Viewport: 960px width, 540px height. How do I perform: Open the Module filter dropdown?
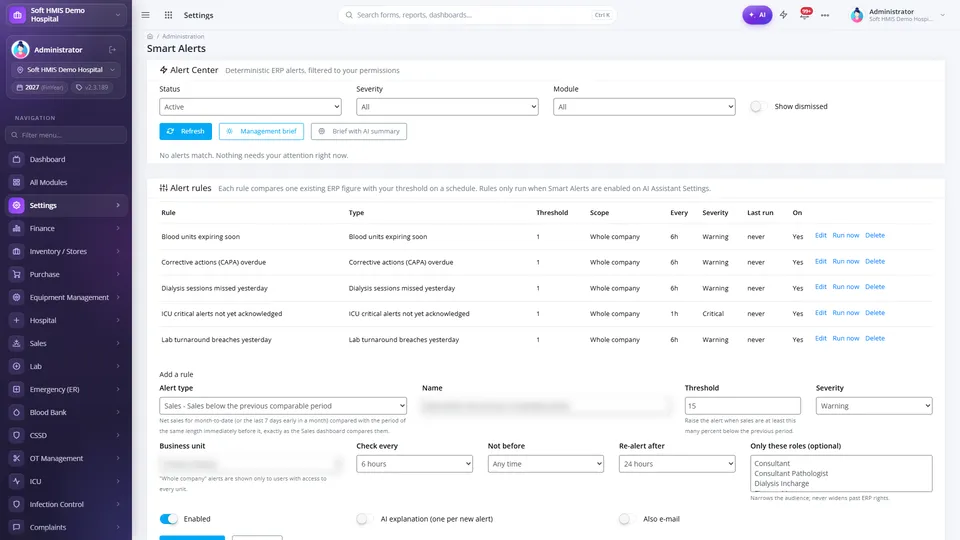point(644,107)
